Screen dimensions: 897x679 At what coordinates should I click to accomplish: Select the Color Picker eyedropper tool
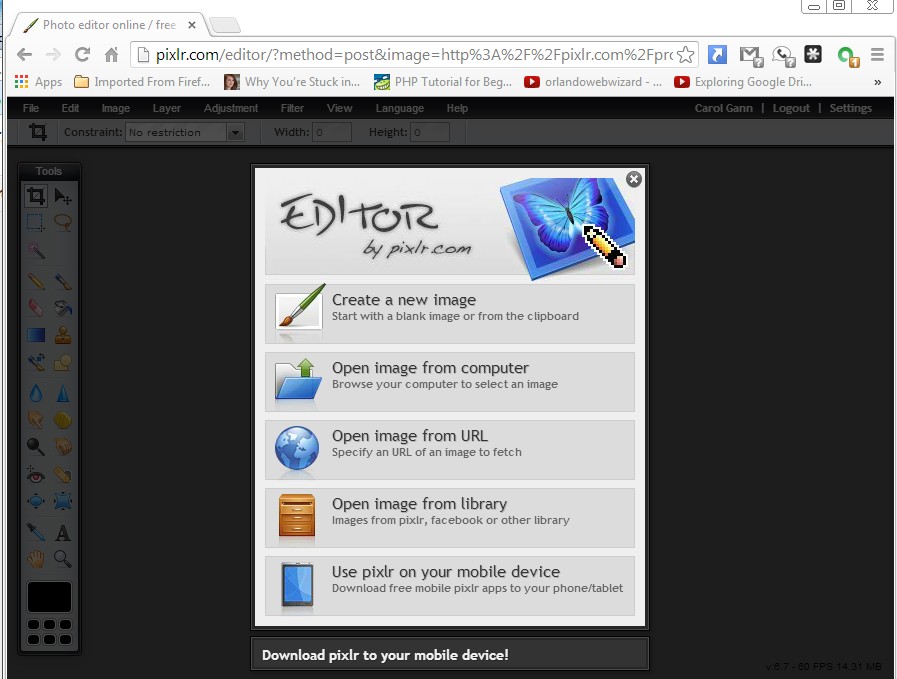[x=35, y=532]
